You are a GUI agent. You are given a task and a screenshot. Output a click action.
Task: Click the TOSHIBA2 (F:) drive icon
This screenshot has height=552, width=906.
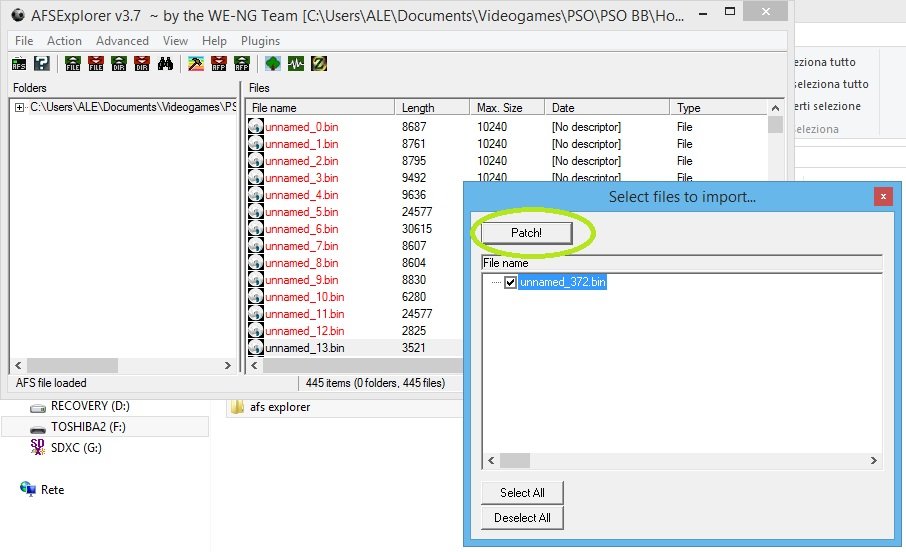[x=38, y=429]
